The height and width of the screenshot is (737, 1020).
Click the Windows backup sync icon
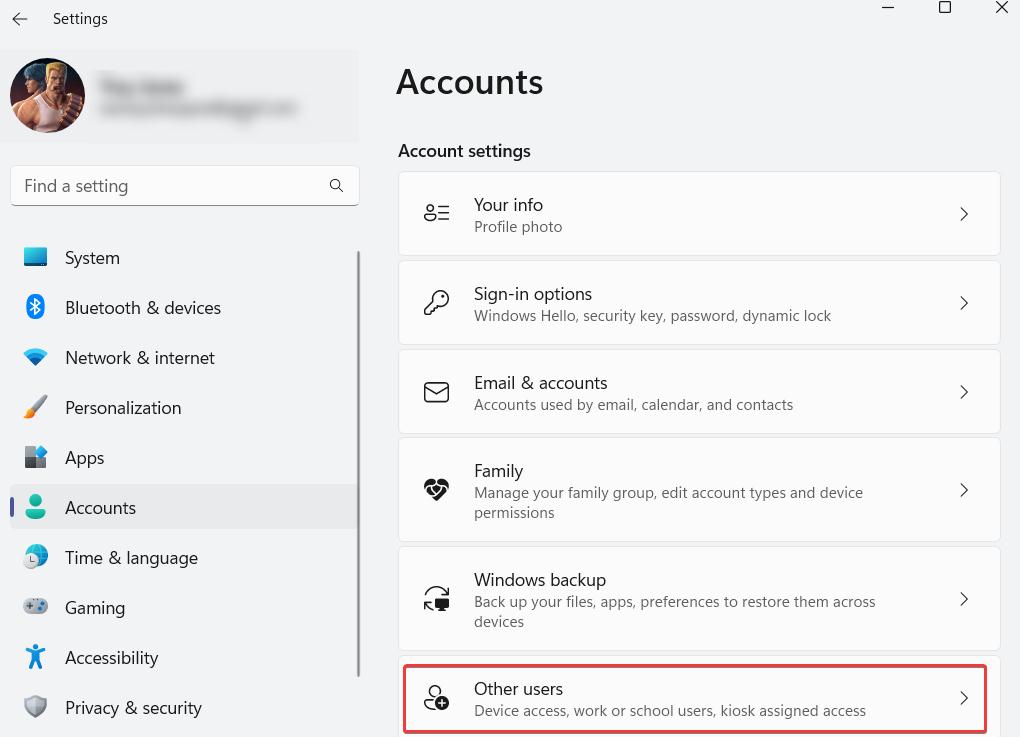436,599
